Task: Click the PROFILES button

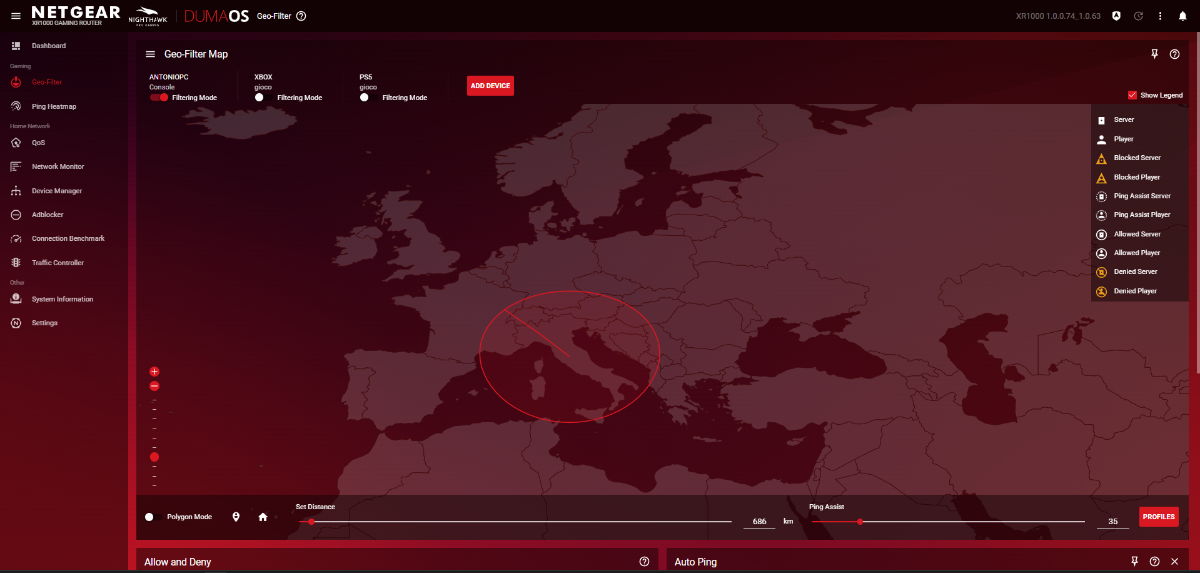Action: [x=1159, y=517]
